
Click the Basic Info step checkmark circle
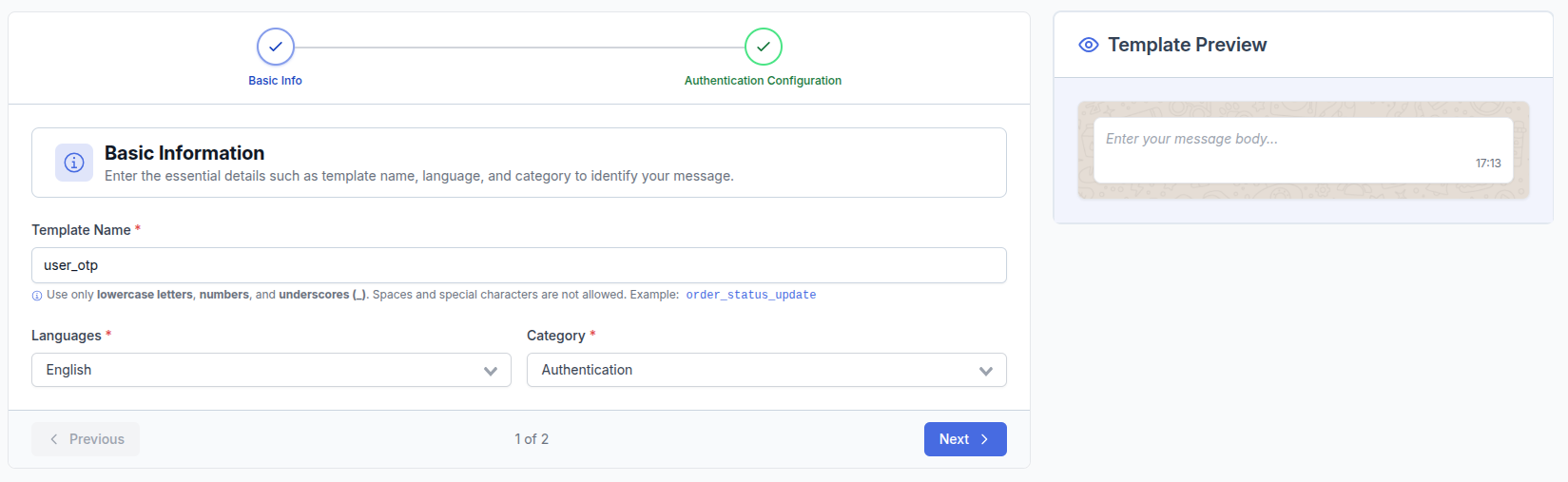coord(276,47)
